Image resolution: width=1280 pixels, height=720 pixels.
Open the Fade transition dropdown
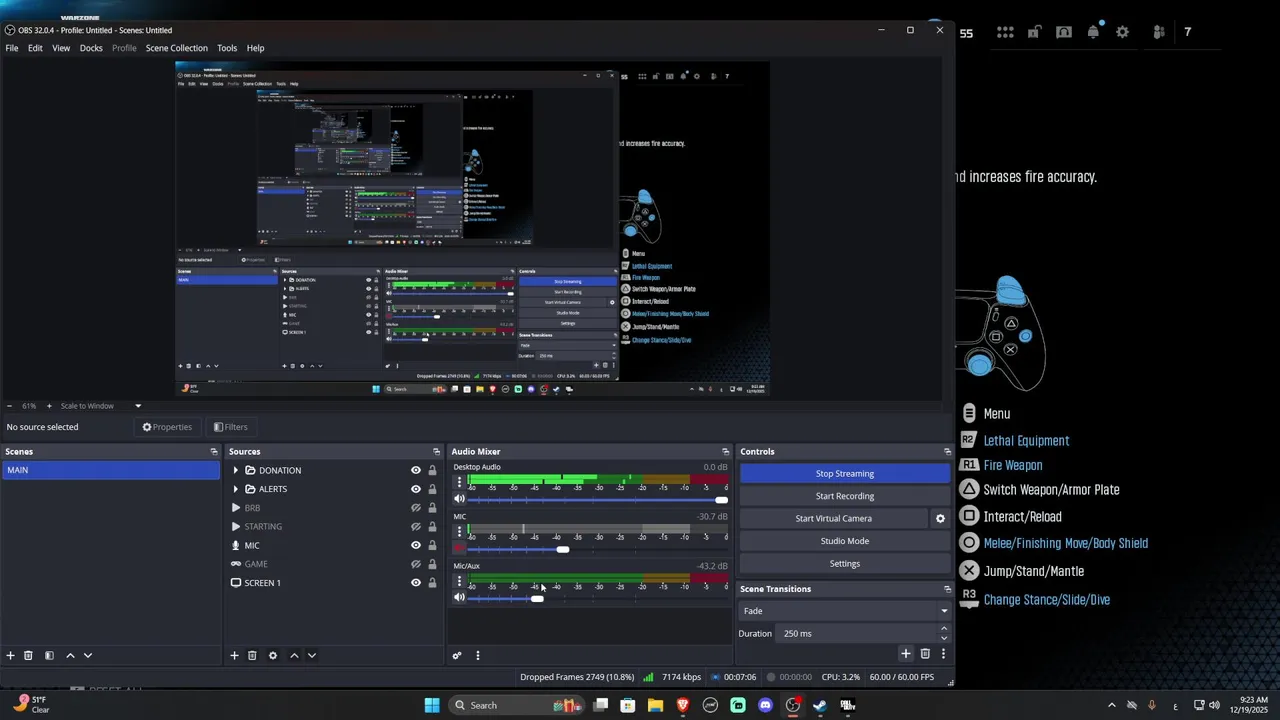(x=845, y=611)
